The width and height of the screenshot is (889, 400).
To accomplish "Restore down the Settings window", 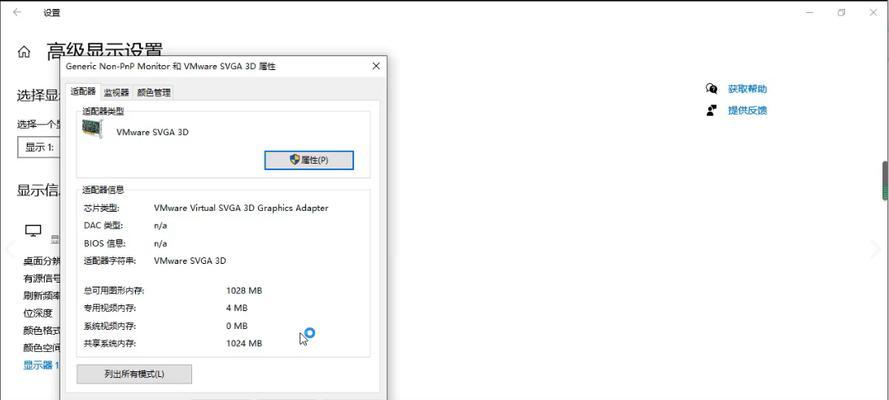I will click(841, 12).
